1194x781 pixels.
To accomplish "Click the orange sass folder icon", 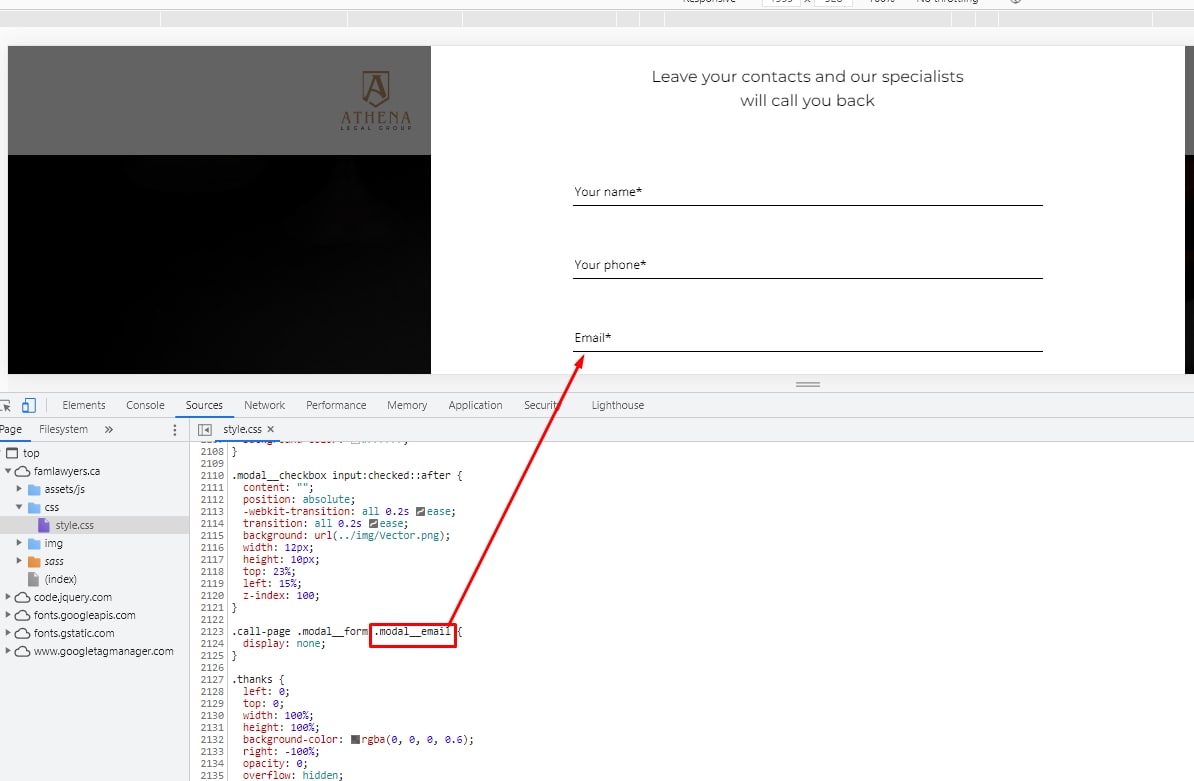I will point(34,562).
